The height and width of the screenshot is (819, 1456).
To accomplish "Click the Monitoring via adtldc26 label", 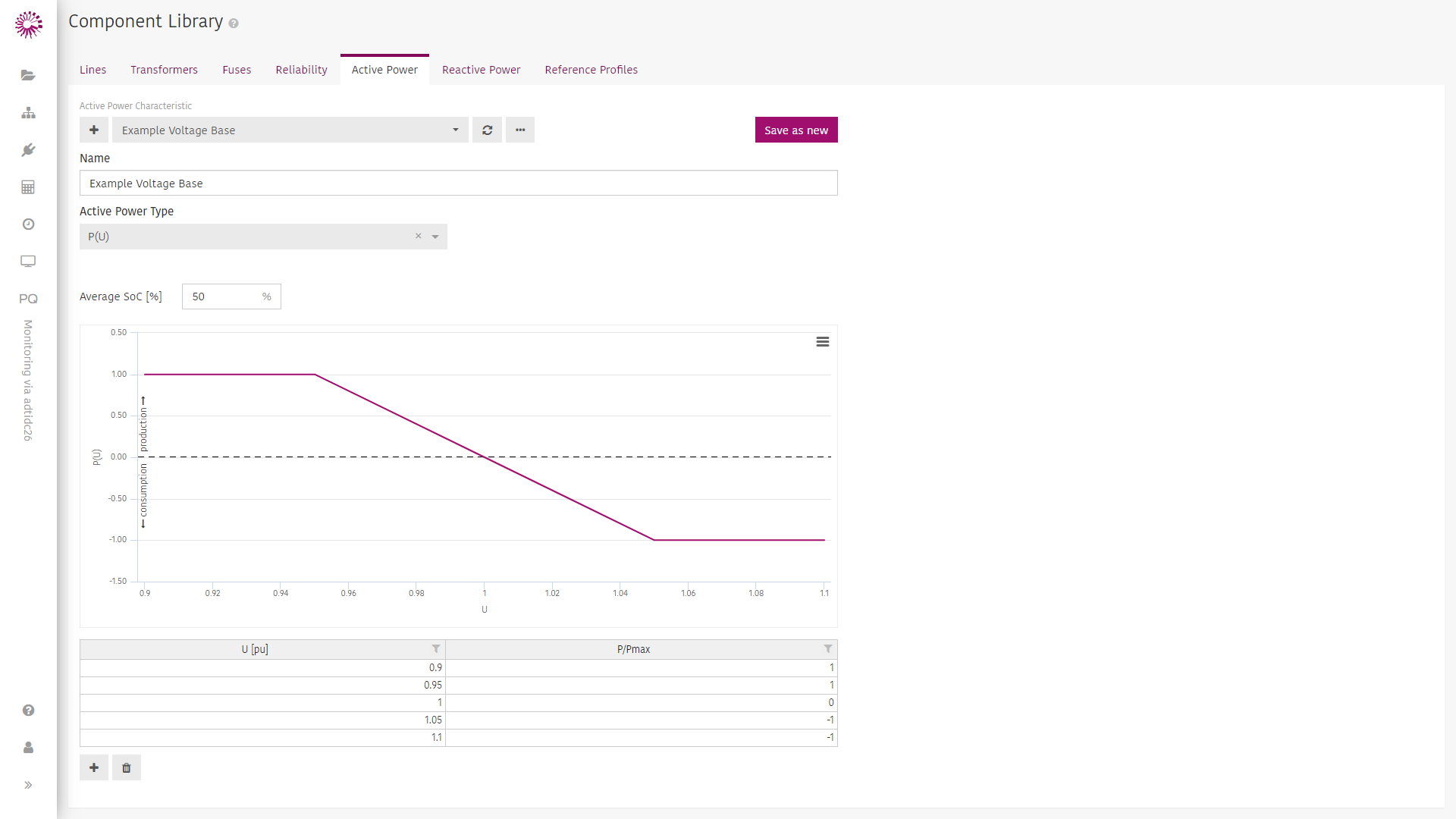I will coord(28,380).
